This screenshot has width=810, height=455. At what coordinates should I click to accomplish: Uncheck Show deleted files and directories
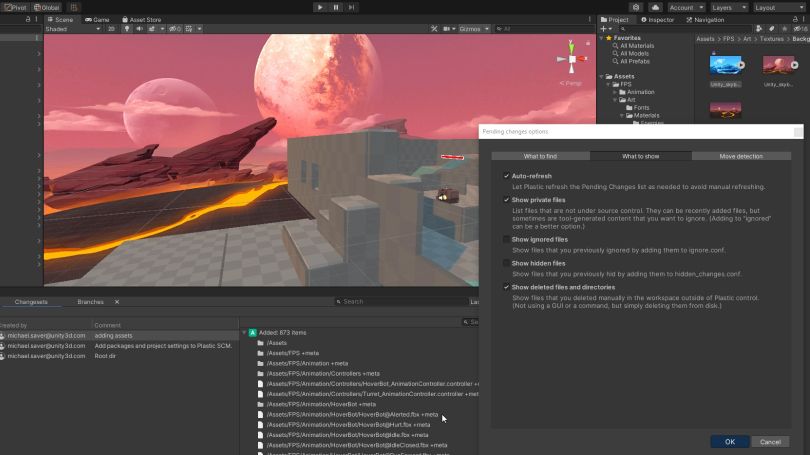tap(507, 287)
